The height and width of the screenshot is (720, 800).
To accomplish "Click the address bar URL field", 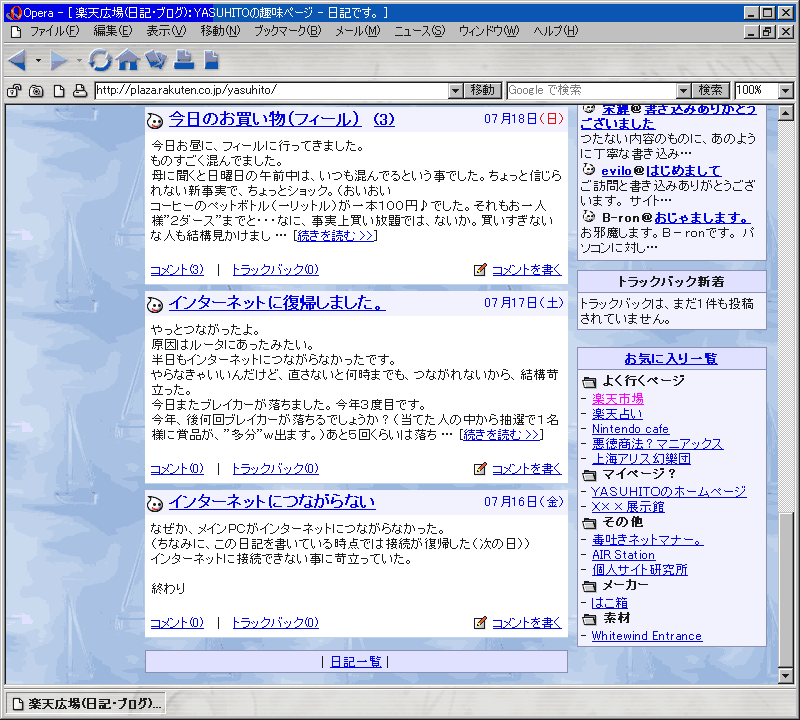I will tap(271, 91).
